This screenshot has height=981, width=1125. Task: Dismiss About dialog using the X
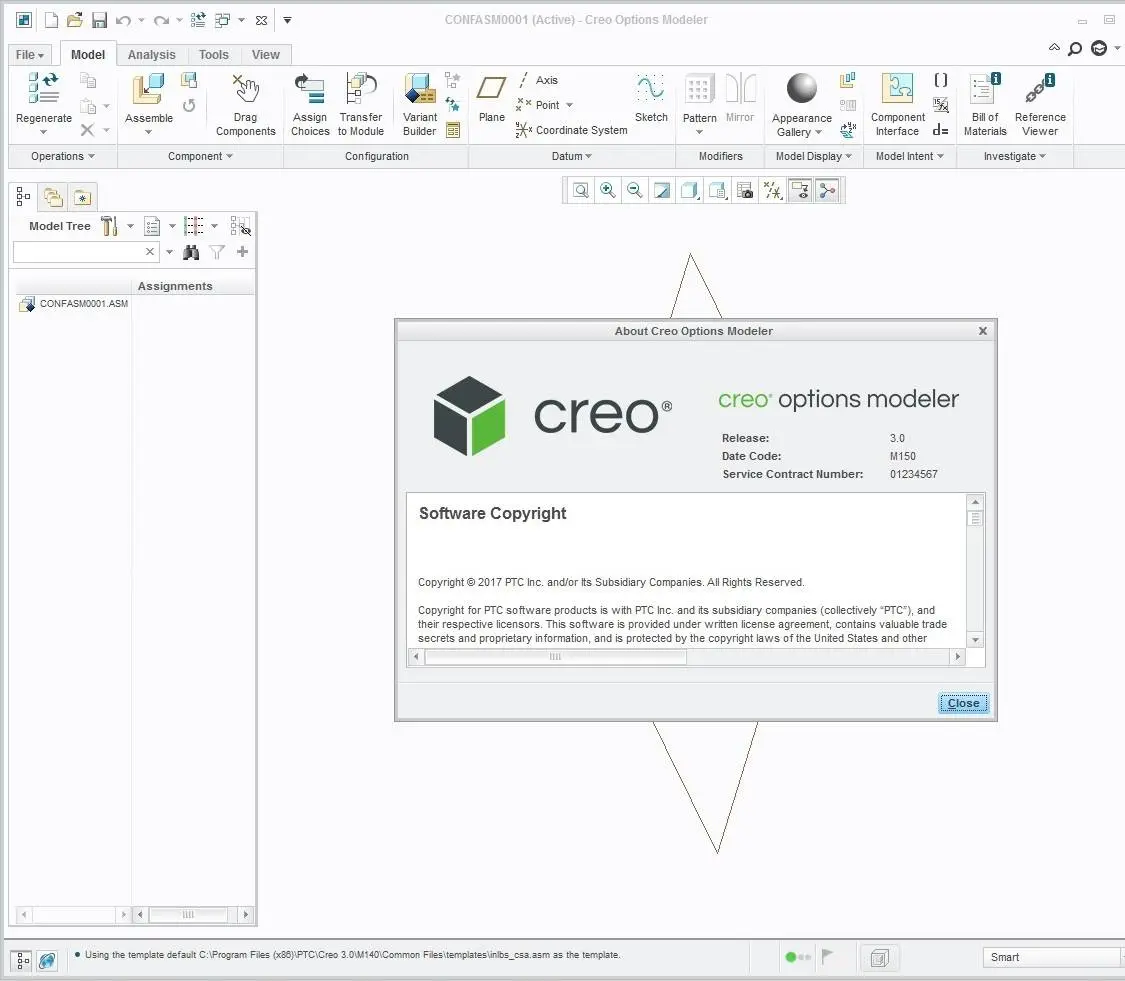click(x=983, y=331)
